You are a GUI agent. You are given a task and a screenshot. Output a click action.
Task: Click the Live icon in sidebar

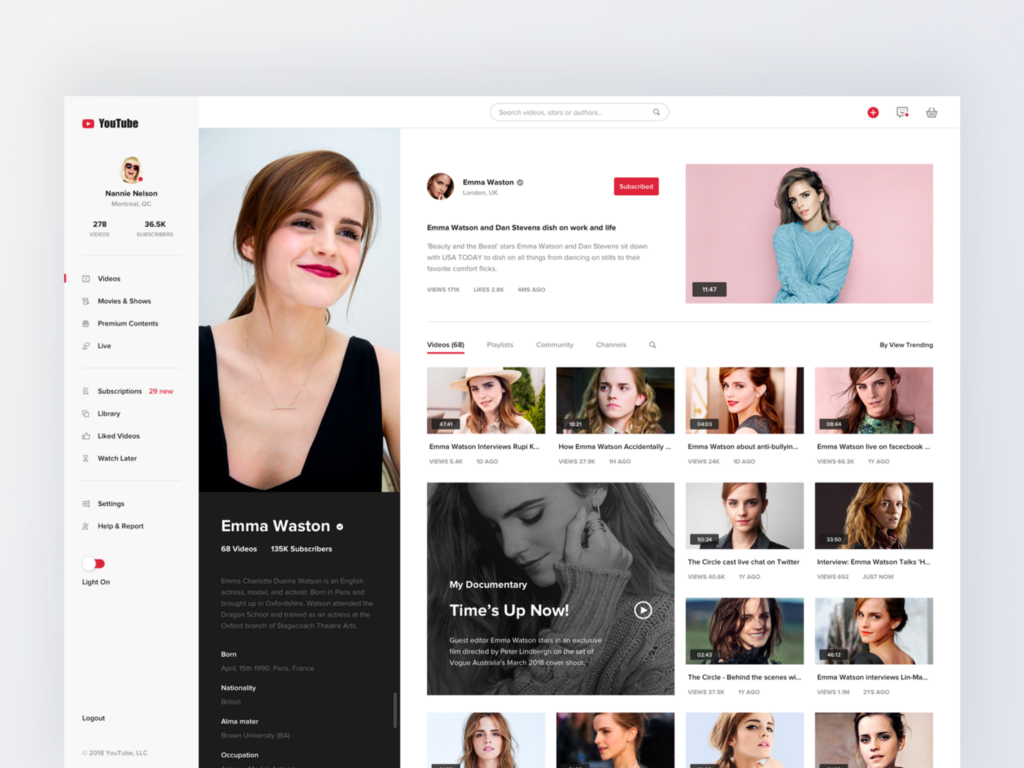click(x=86, y=346)
